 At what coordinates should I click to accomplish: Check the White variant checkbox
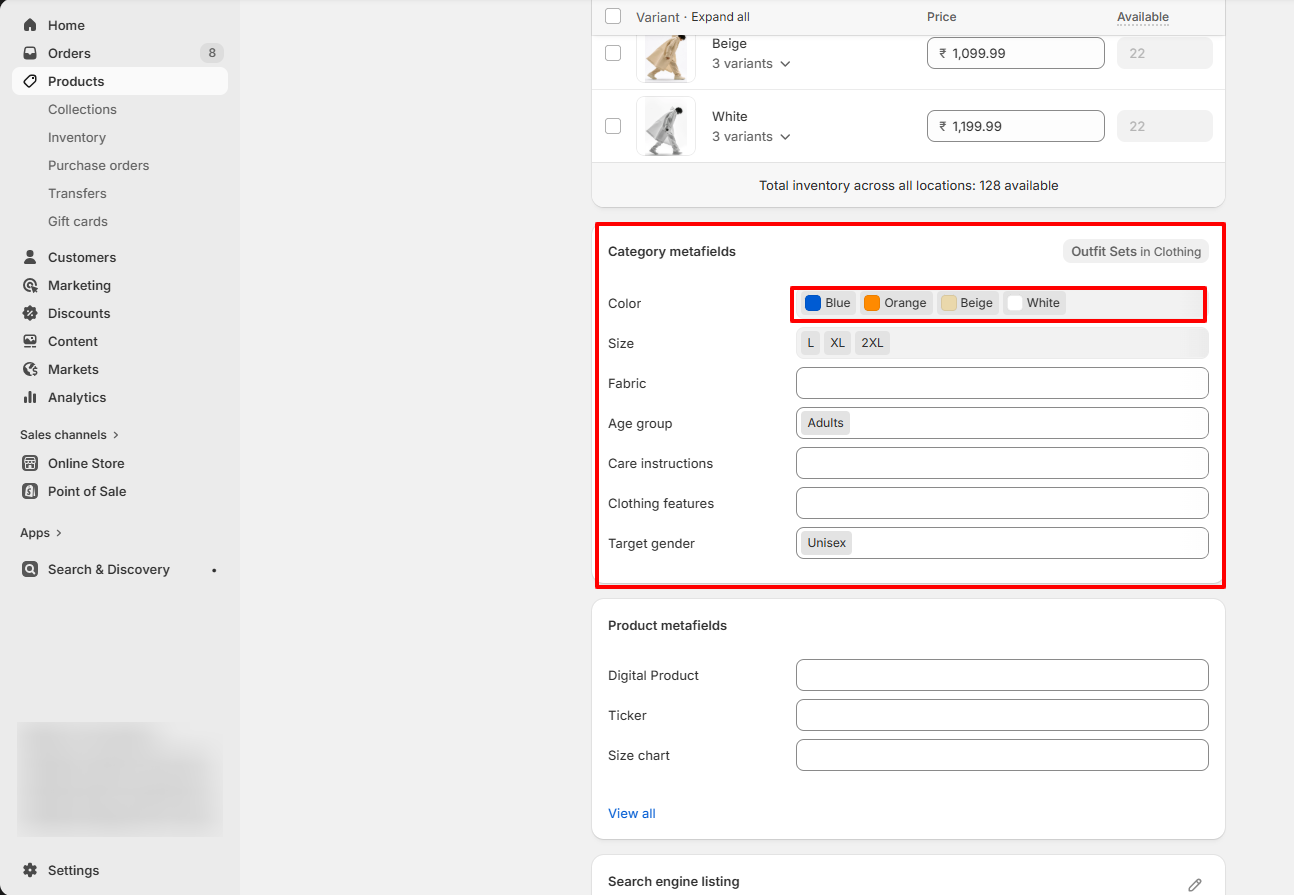[613, 126]
